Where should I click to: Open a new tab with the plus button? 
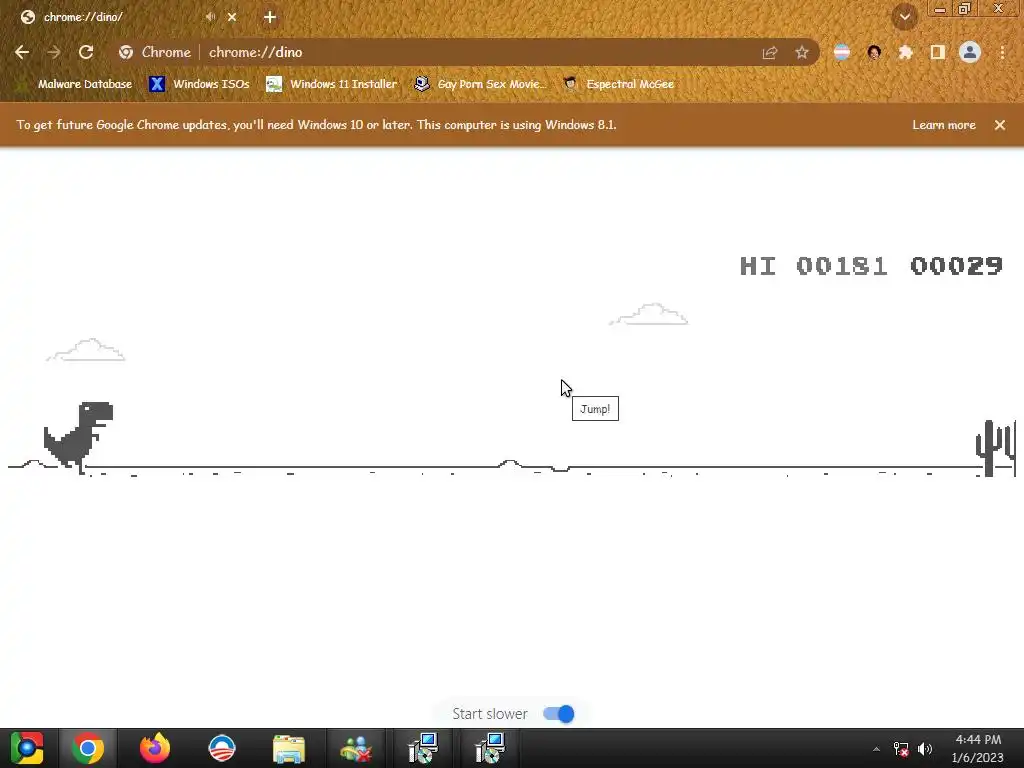tap(270, 18)
